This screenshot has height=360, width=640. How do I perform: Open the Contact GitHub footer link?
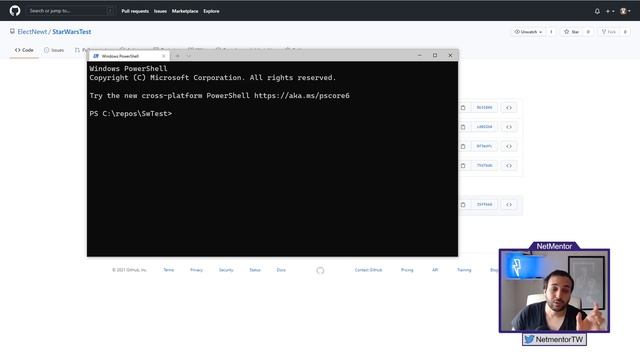click(x=368, y=270)
